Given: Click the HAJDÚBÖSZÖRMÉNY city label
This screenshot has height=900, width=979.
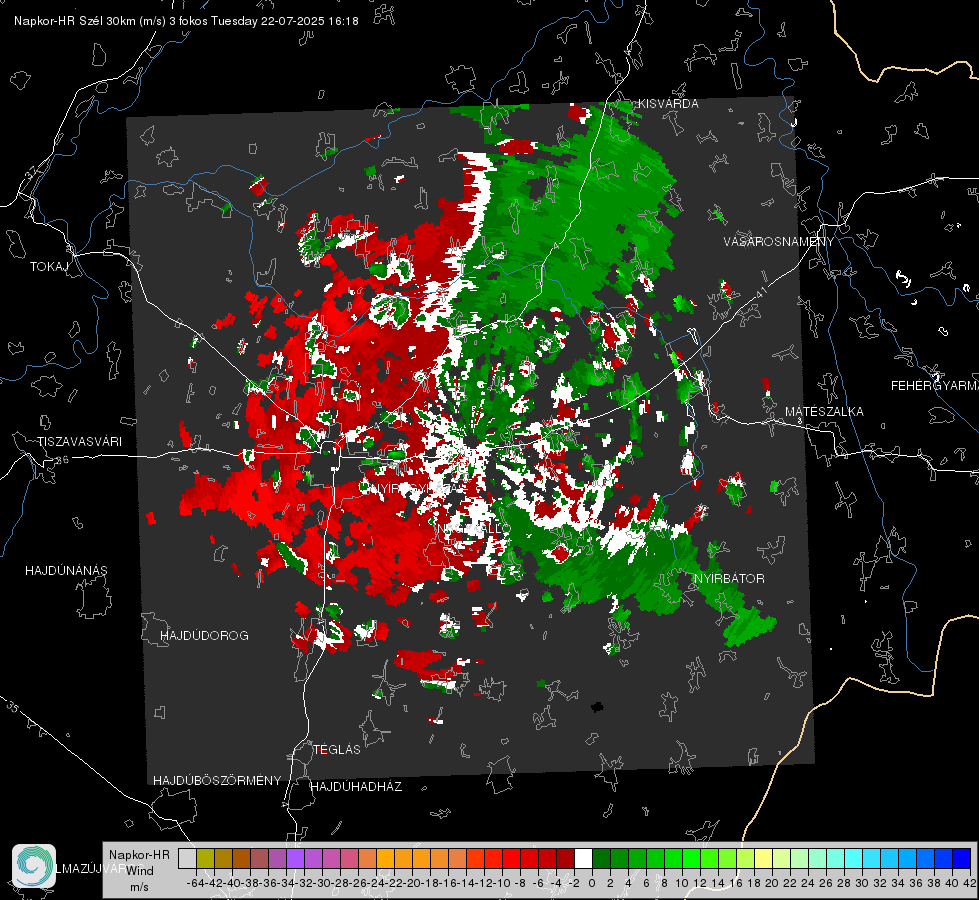Looking at the screenshot, I should coord(217,781).
